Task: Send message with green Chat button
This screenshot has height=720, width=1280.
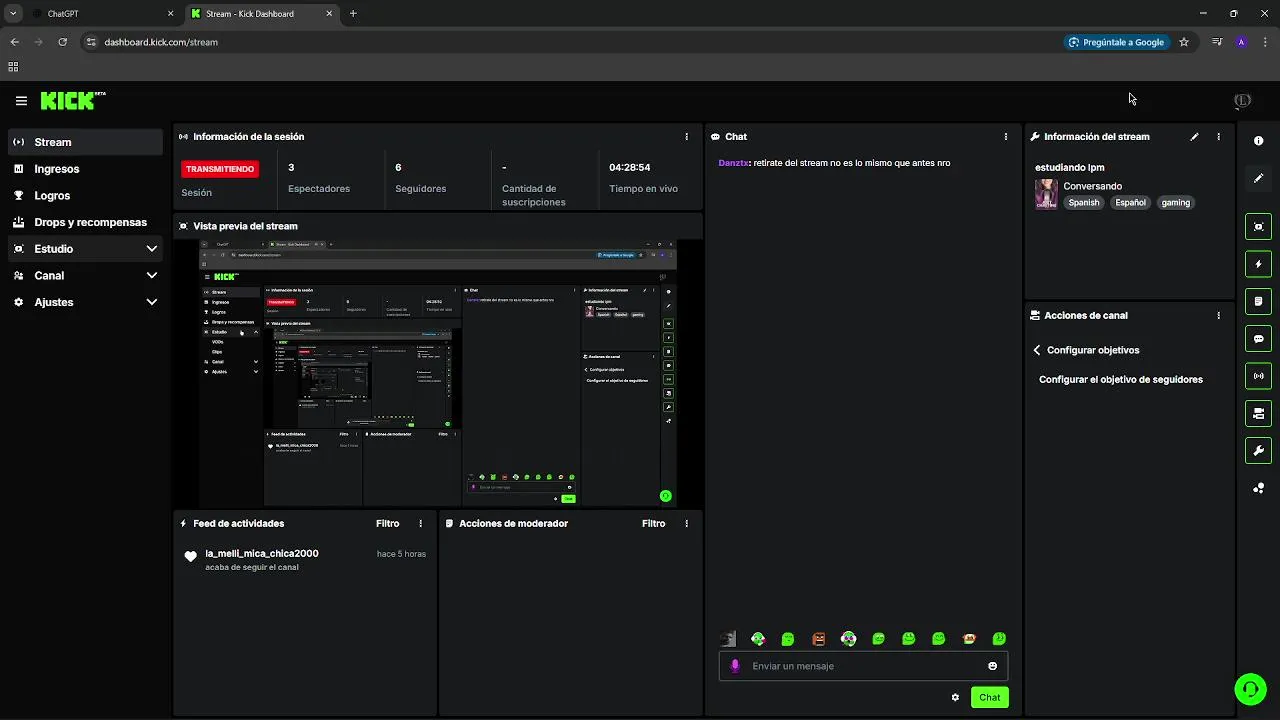Action: (989, 698)
